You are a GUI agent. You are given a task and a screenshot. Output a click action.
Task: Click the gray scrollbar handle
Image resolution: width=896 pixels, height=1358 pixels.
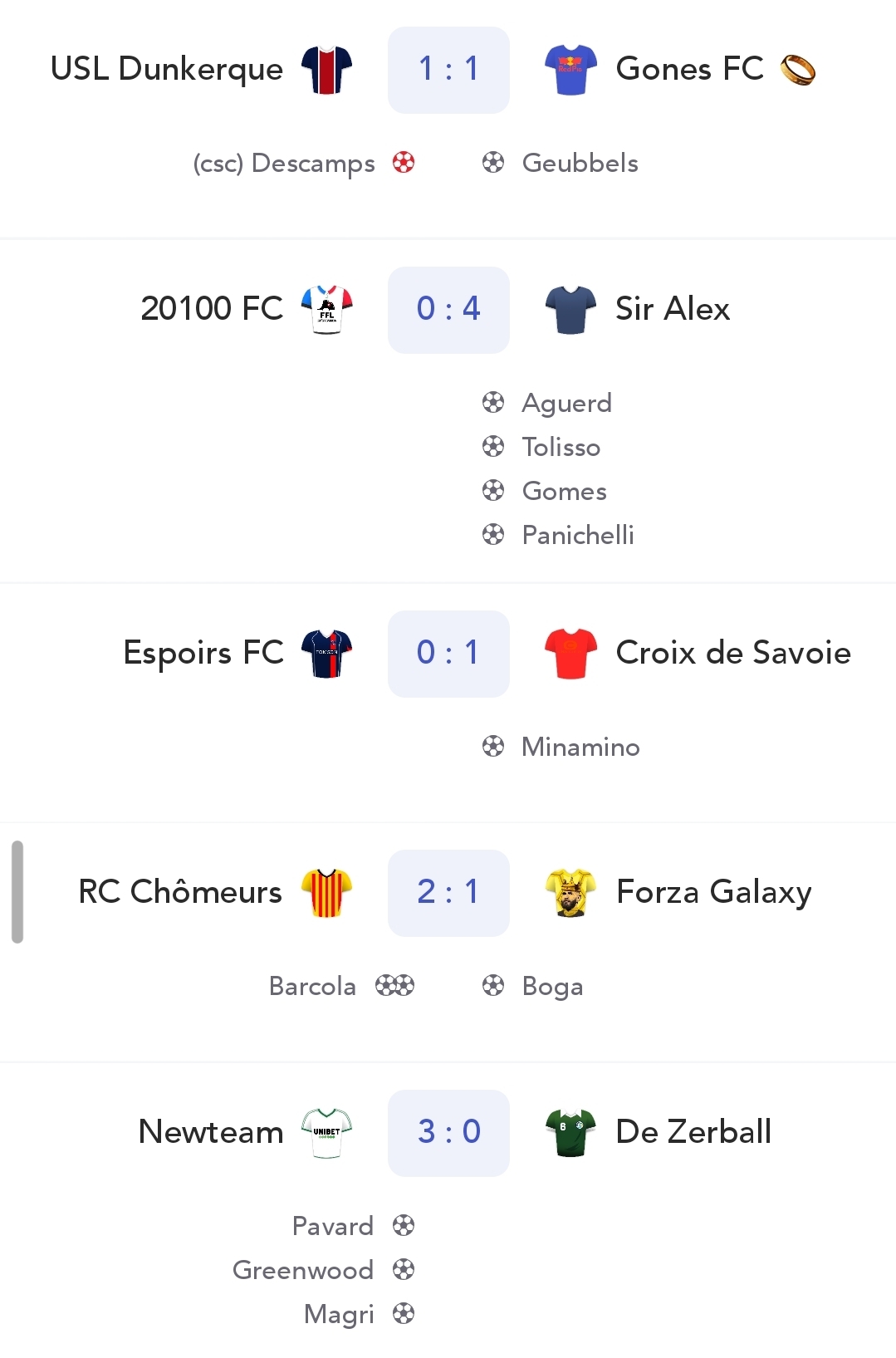tap(17, 892)
